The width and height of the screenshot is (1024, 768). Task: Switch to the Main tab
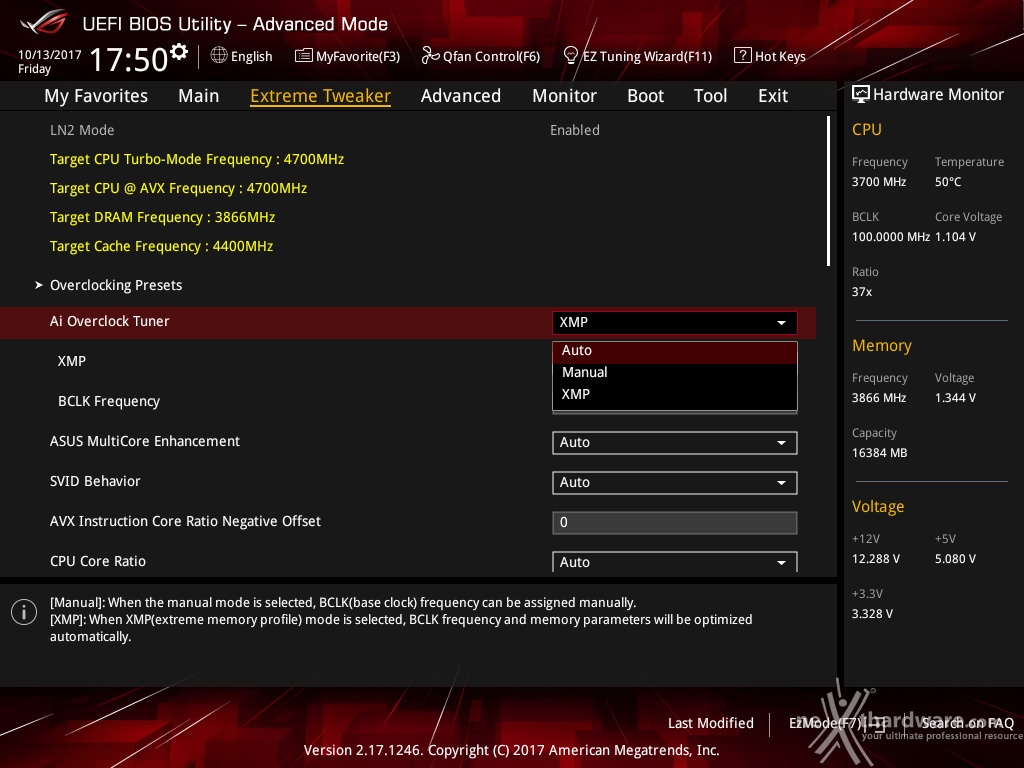coord(199,96)
